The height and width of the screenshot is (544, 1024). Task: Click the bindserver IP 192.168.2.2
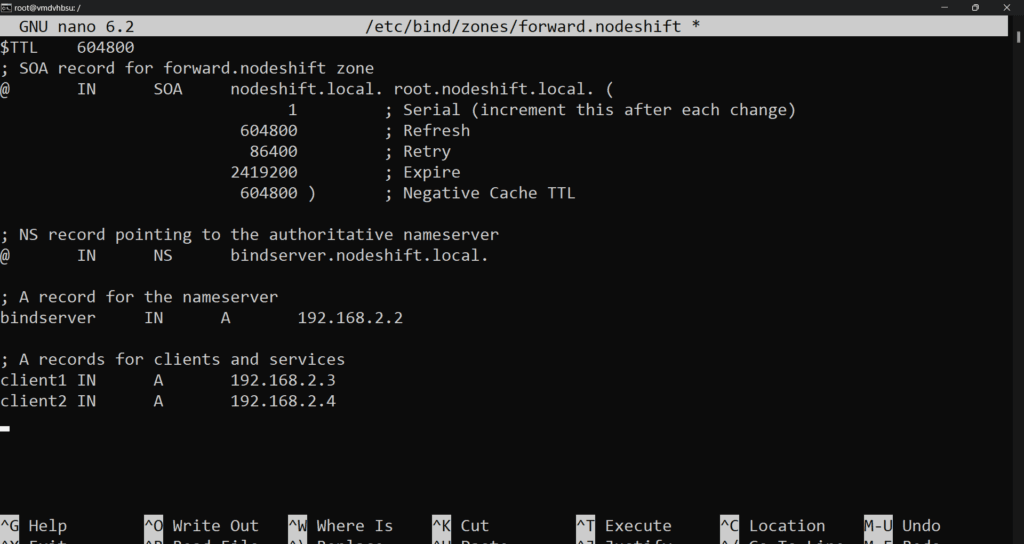[350, 318]
